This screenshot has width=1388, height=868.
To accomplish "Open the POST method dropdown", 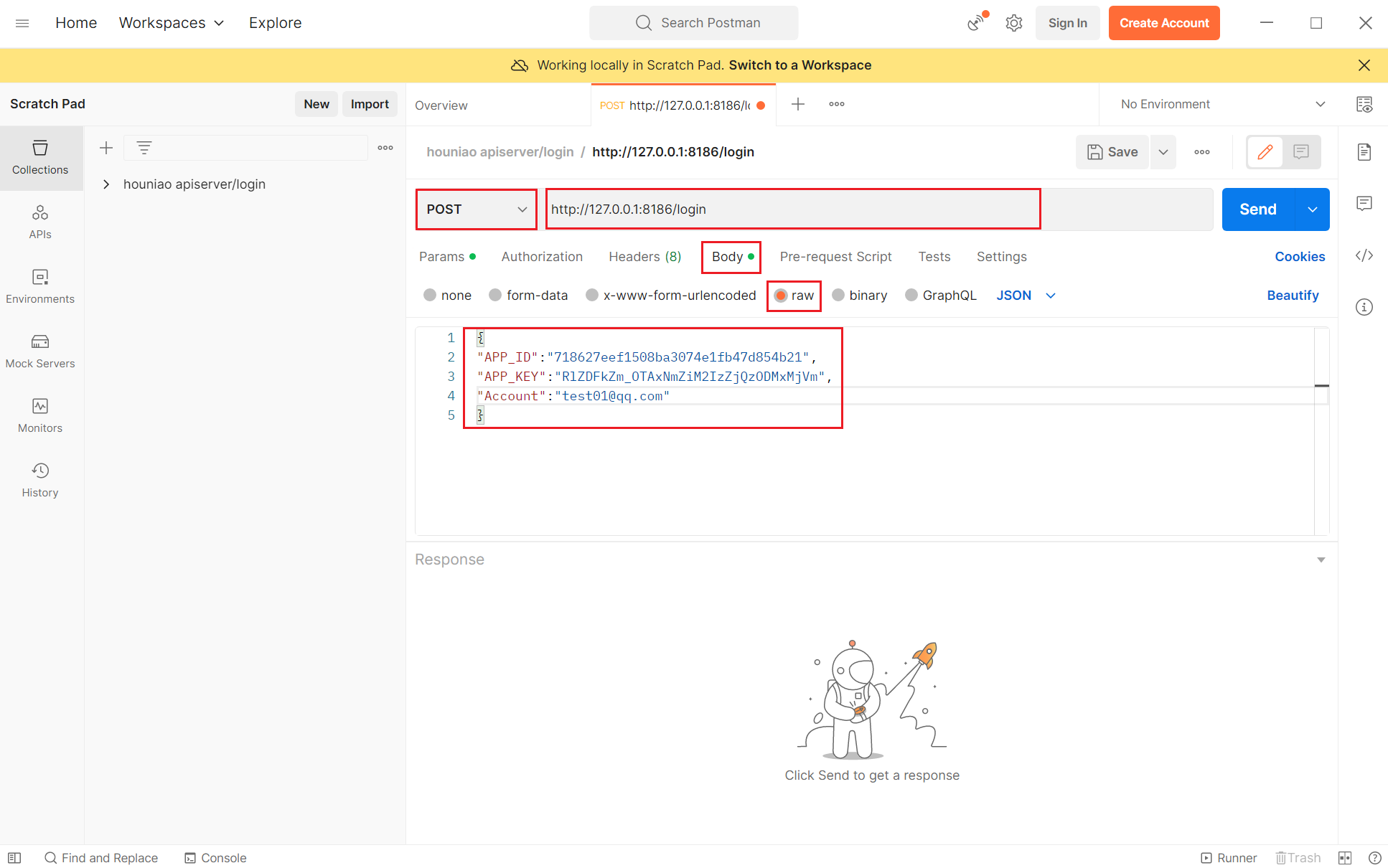I will point(476,209).
